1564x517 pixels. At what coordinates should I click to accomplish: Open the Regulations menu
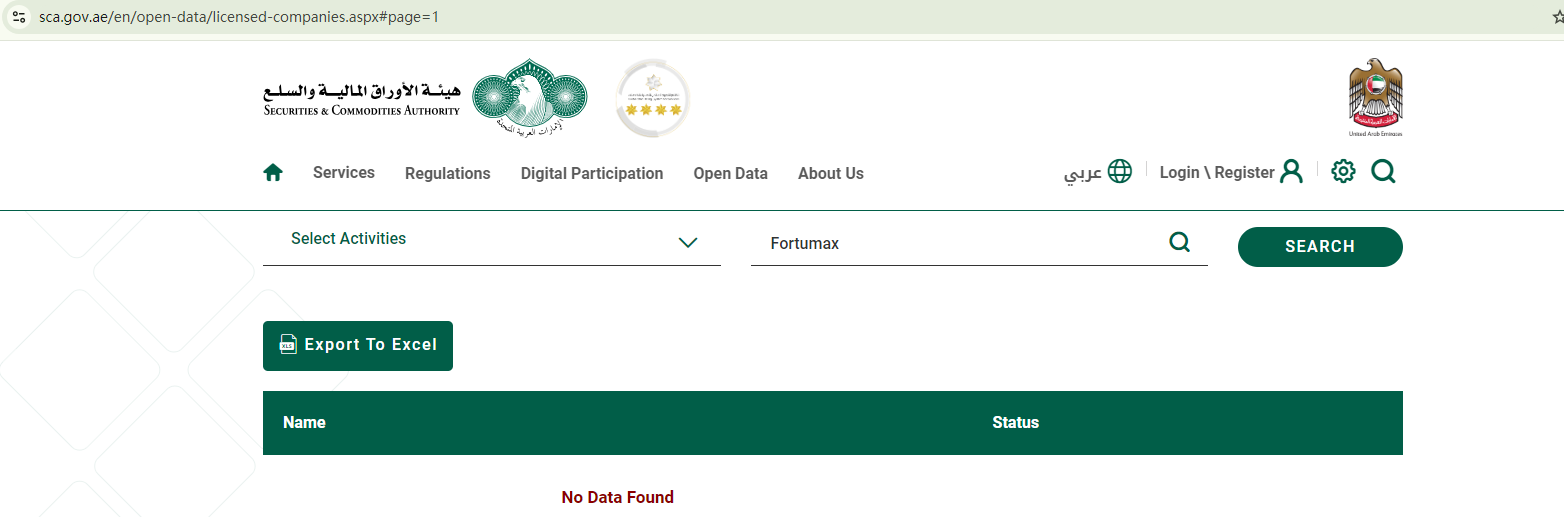[x=448, y=174]
